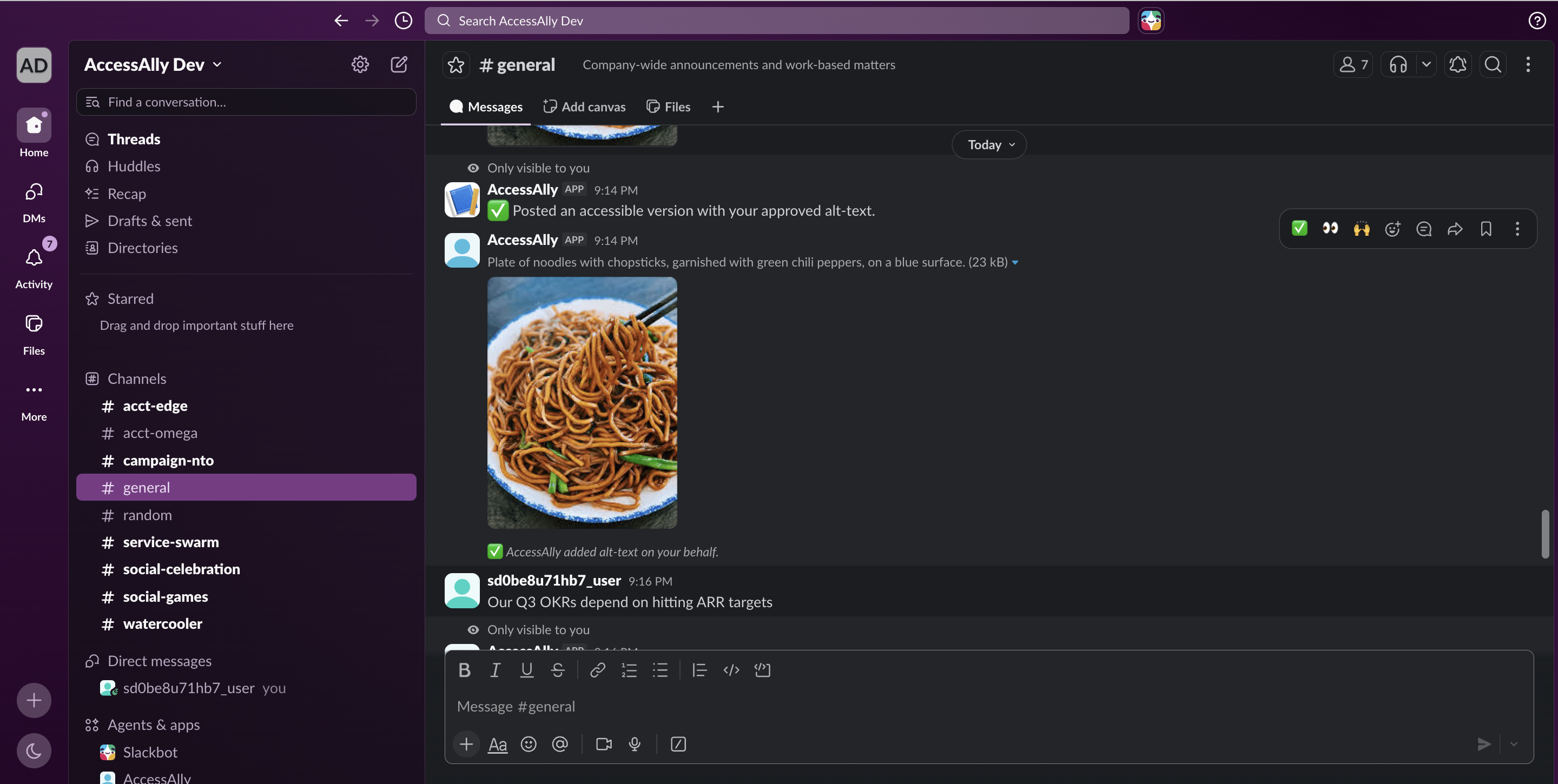
Task: Open the emoji picker in composer
Action: [x=529, y=744]
